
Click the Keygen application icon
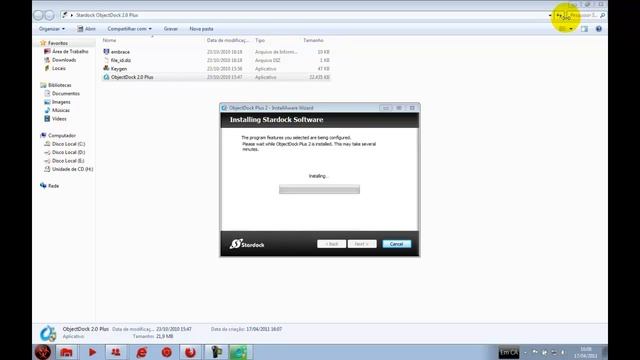[106, 69]
